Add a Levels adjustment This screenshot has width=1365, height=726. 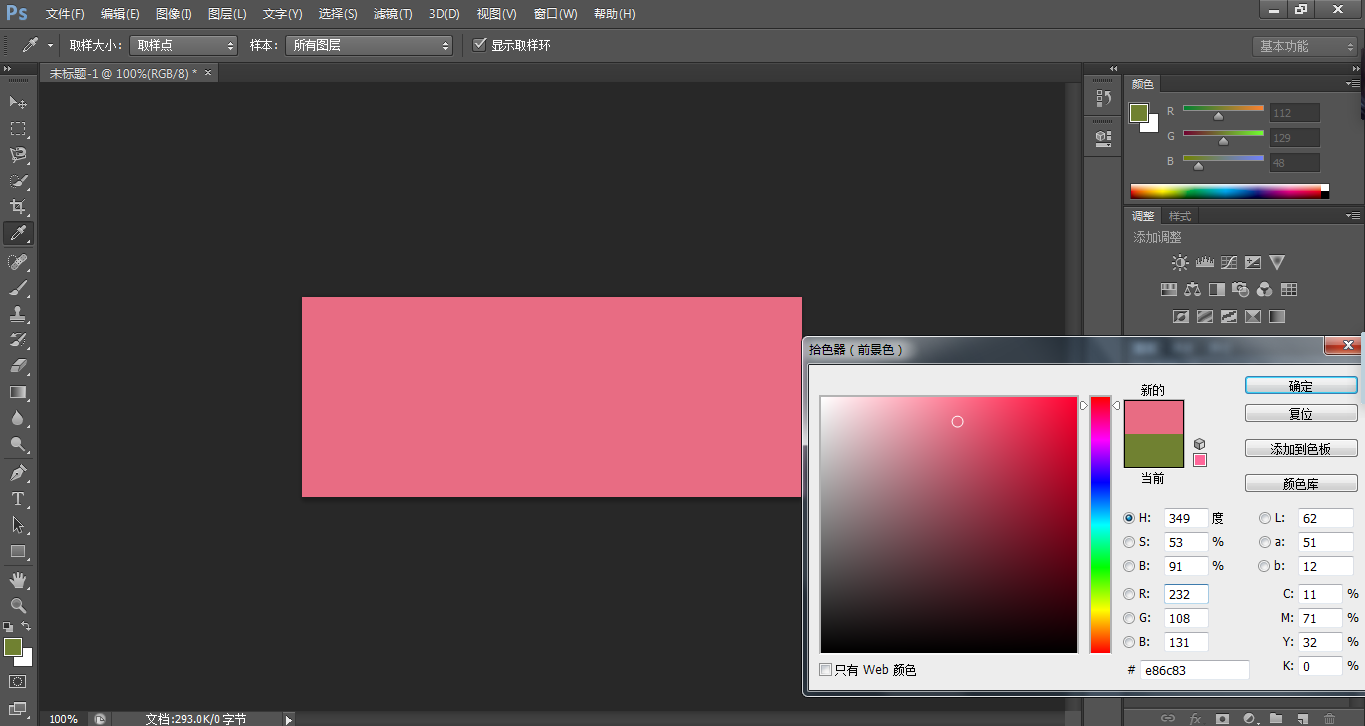click(x=1204, y=263)
